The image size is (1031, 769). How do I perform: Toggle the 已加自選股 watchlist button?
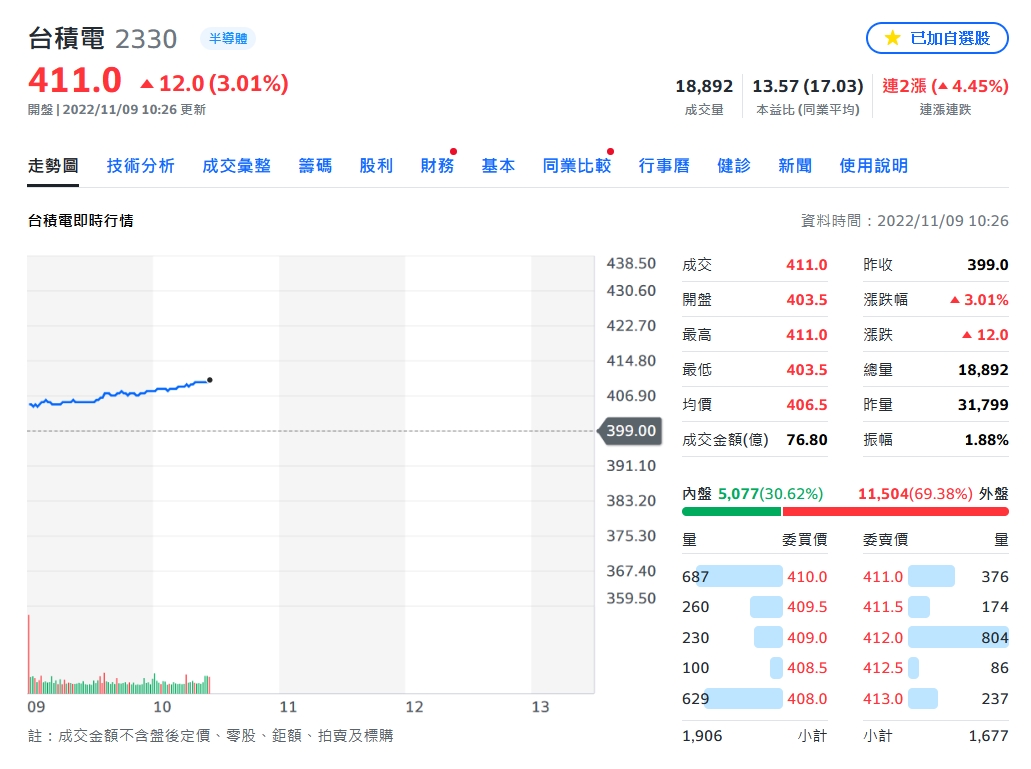(x=937, y=38)
